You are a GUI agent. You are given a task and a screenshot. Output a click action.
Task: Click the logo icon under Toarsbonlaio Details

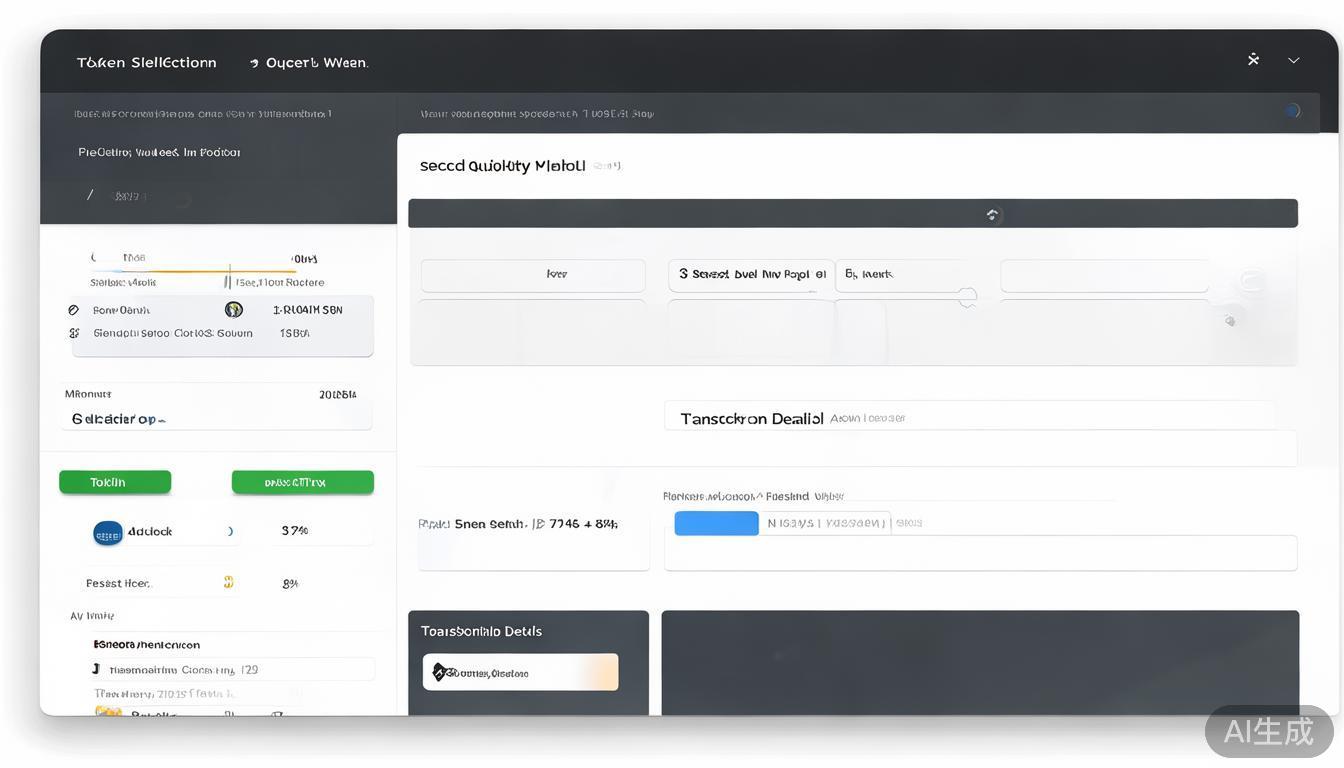(x=439, y=672)
